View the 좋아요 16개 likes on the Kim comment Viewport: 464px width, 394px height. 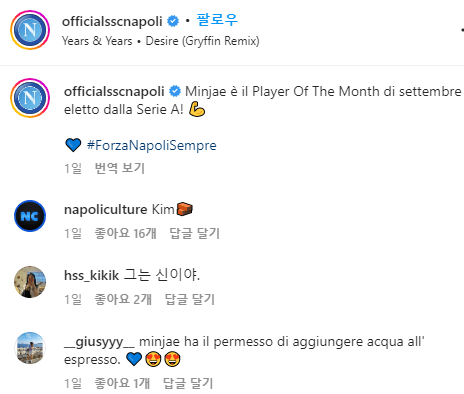coord(125,233)
